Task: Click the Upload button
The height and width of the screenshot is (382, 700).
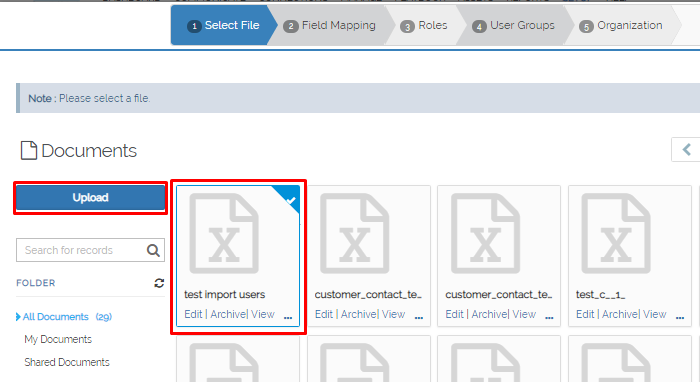Action: tap(91, 198)
